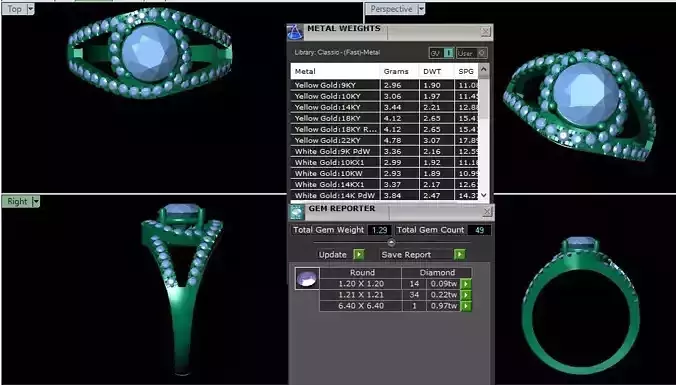The image size is (676, 385).
Task: Select the Yellow Gold:22KY row
Action: [x=385, y=140]
